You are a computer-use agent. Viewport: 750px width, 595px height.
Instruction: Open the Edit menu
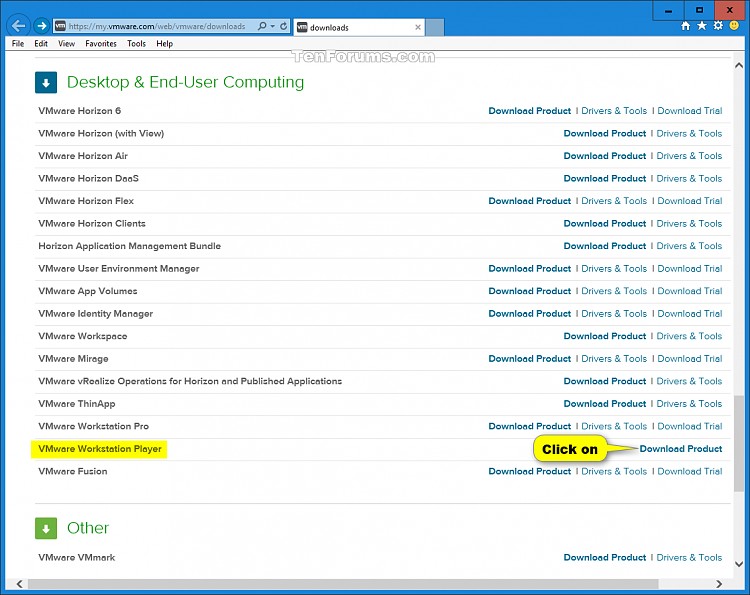[x=41, y=44]
